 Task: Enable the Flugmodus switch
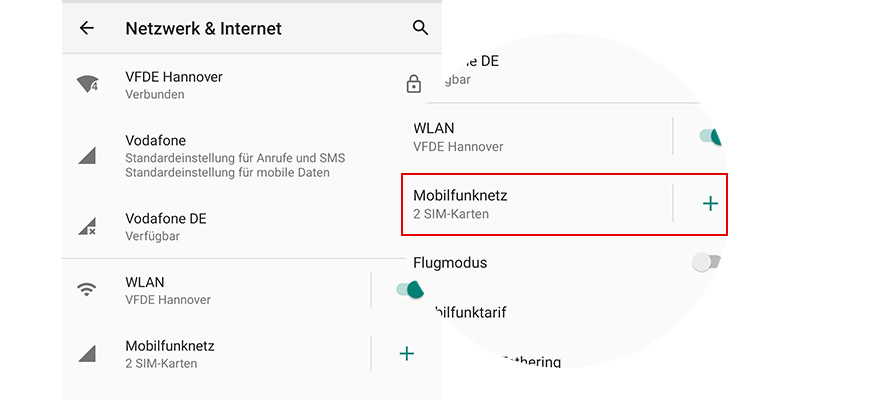tap(706, 263)
